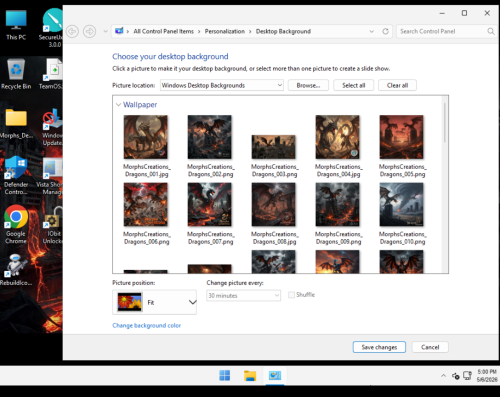500x397 pixels.
Task: Click Change background color link
Action: point(147,325)
